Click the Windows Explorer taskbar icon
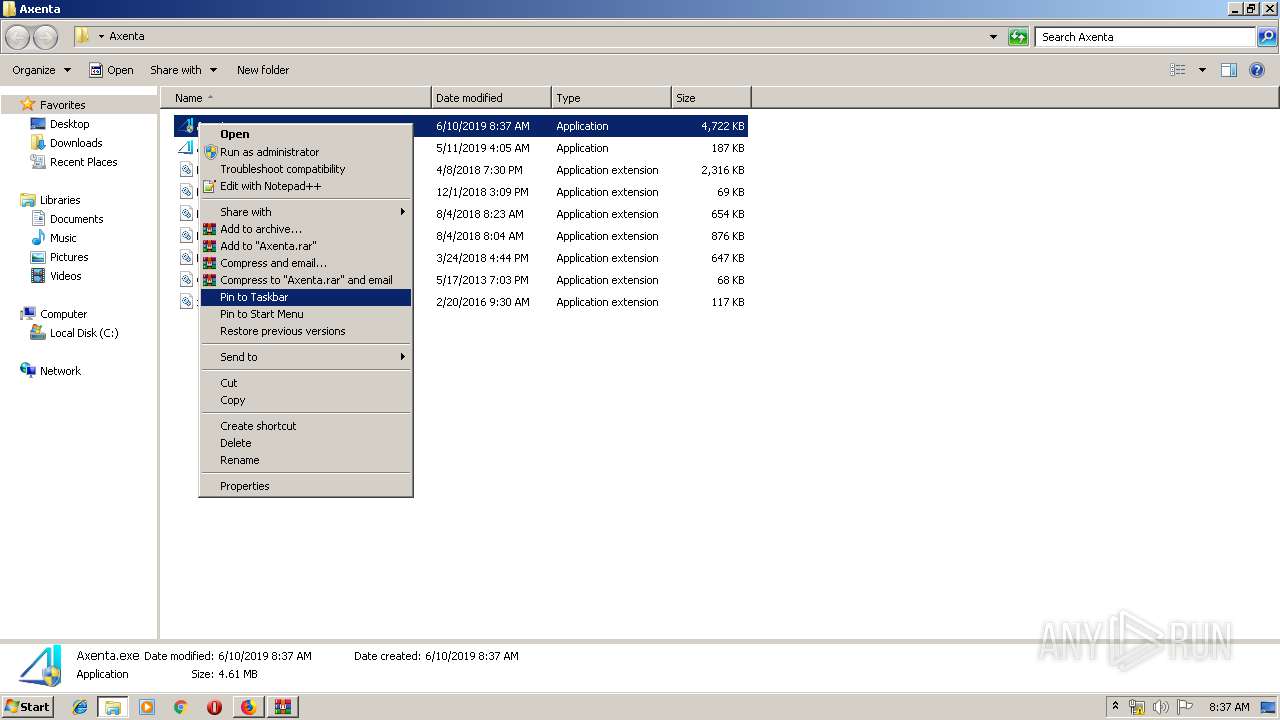This screenshot has height=720, width=1280. click(113, 707)
